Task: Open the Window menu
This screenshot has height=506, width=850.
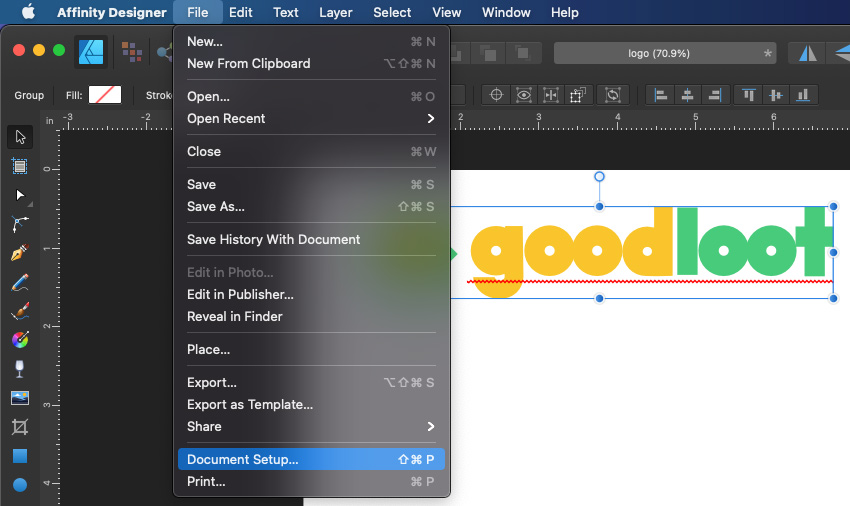Action: click(x=506, y=12)
